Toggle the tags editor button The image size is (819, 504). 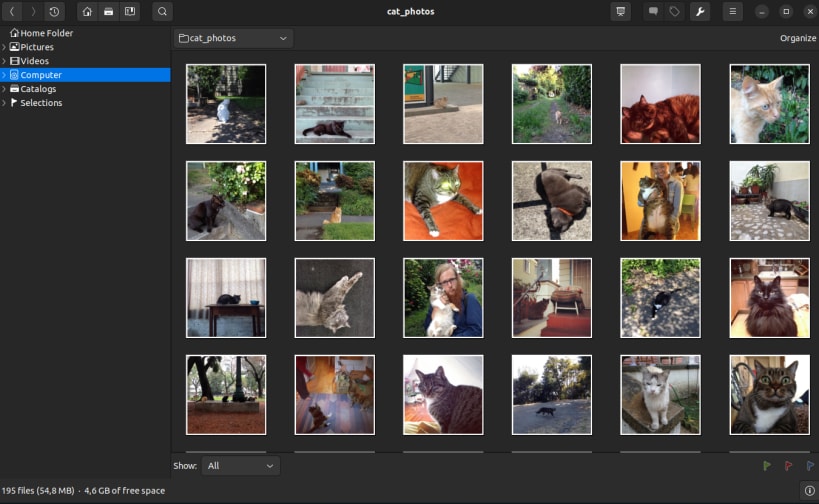tap(674, 11)
